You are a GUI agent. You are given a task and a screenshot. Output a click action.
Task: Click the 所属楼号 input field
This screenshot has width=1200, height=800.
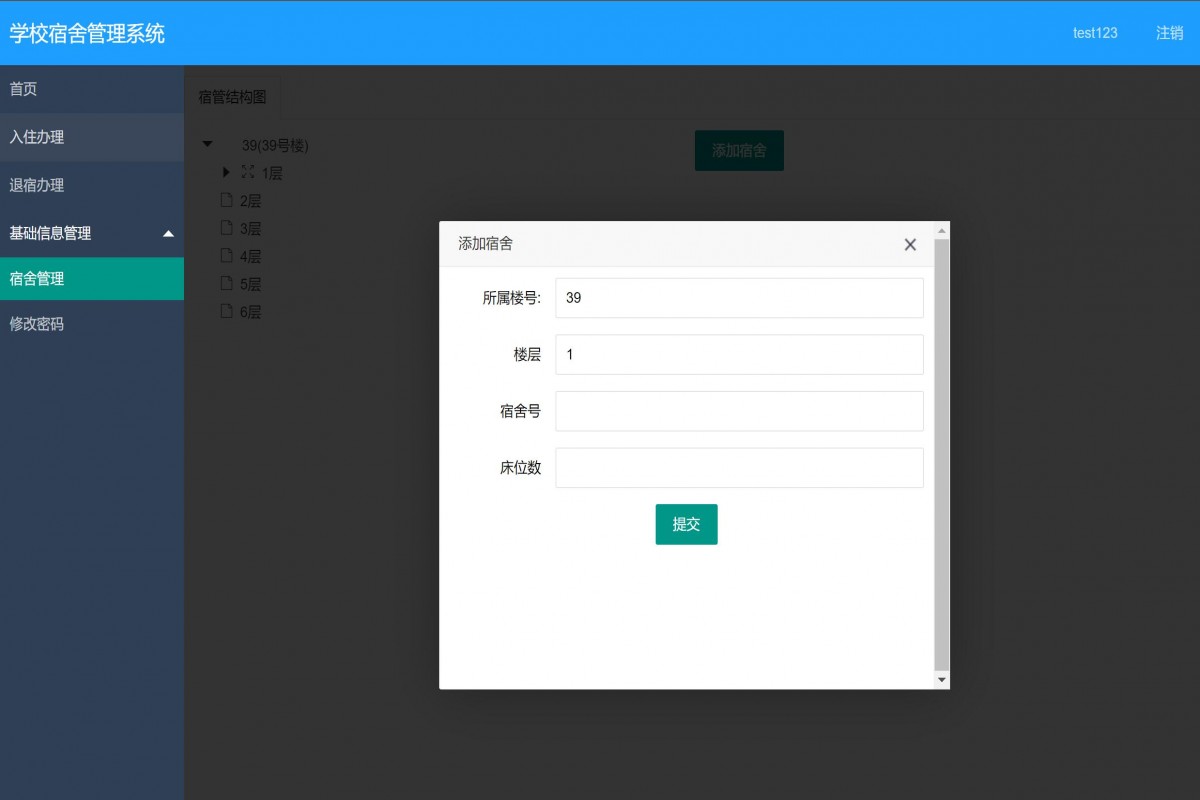coord(739,298)
